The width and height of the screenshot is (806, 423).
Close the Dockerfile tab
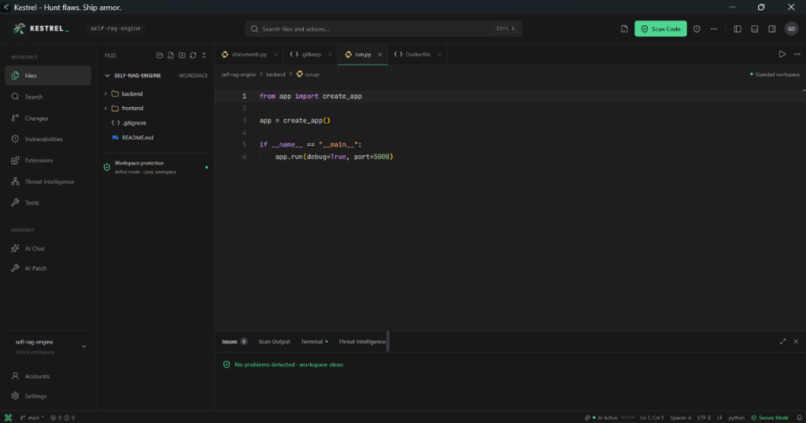pyautogui.click(x=439, y=54)
